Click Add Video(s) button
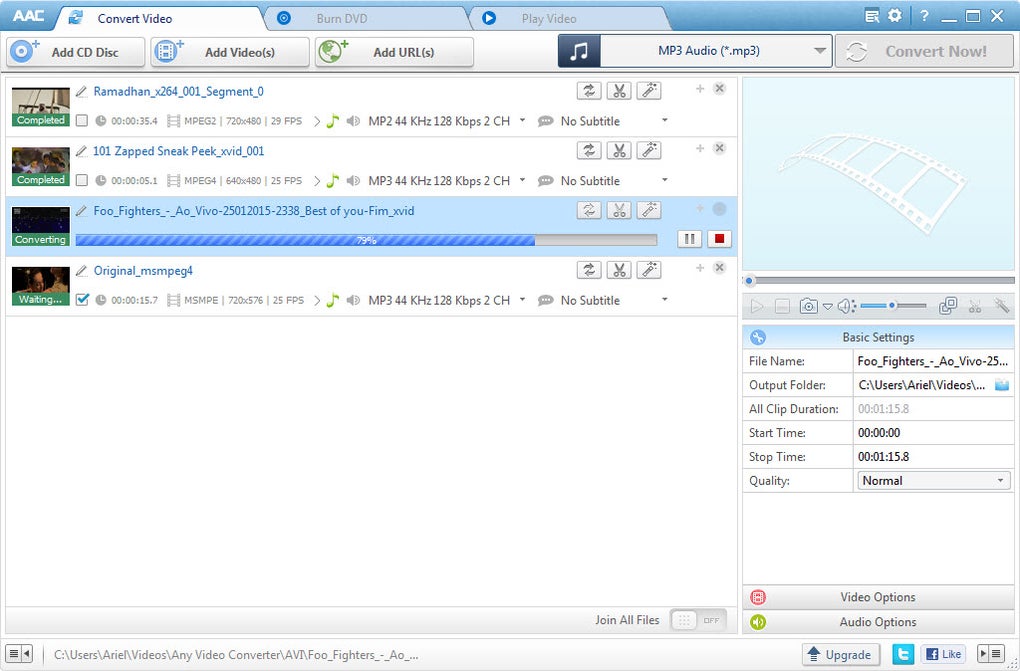 pyautogui.click(x=230, y=52)
